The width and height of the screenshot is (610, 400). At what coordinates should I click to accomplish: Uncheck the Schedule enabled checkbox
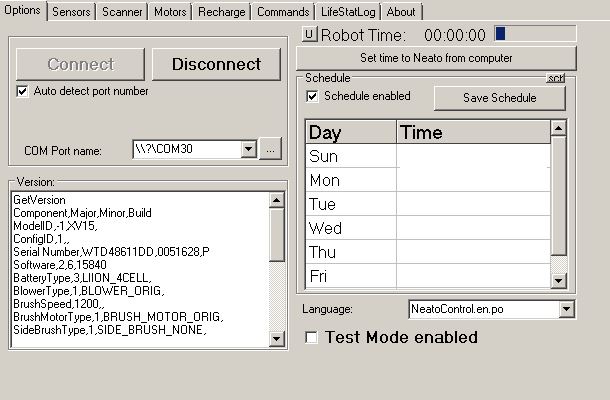pyautogui.click(x=313, y=97)
